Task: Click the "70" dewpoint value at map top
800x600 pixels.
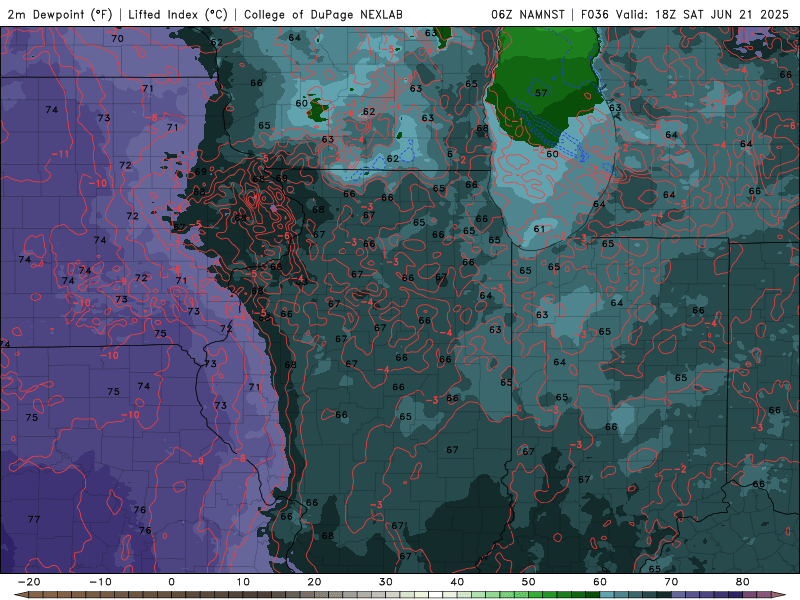Action: (x=117, y=38)
